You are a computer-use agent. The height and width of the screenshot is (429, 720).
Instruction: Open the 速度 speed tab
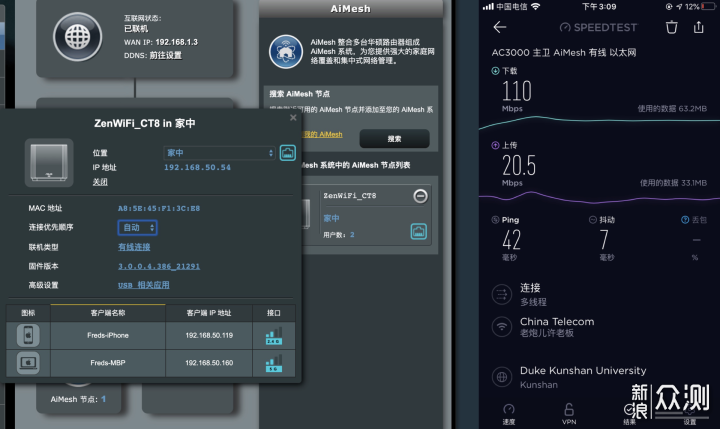509,414
